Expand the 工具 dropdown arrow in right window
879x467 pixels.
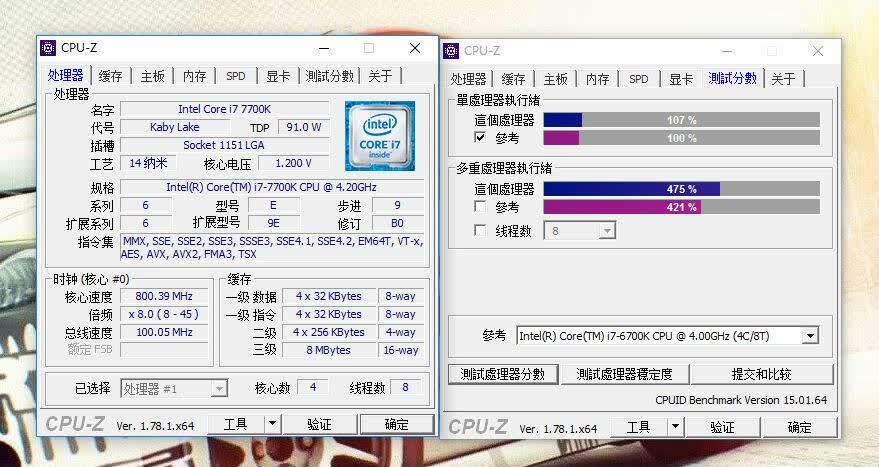click(x=676, y=427)
